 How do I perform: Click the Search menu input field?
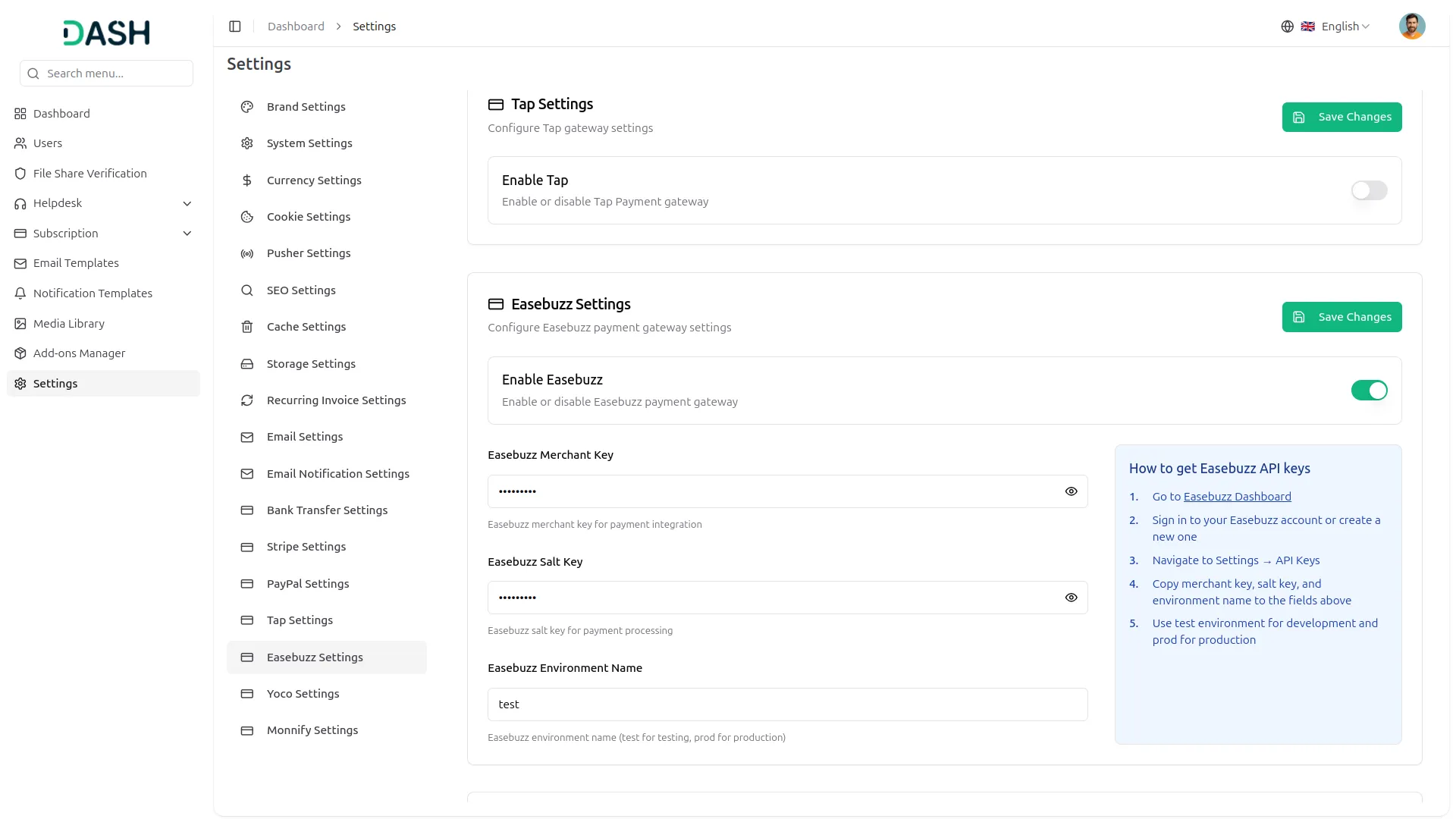(x=106, y=74)
